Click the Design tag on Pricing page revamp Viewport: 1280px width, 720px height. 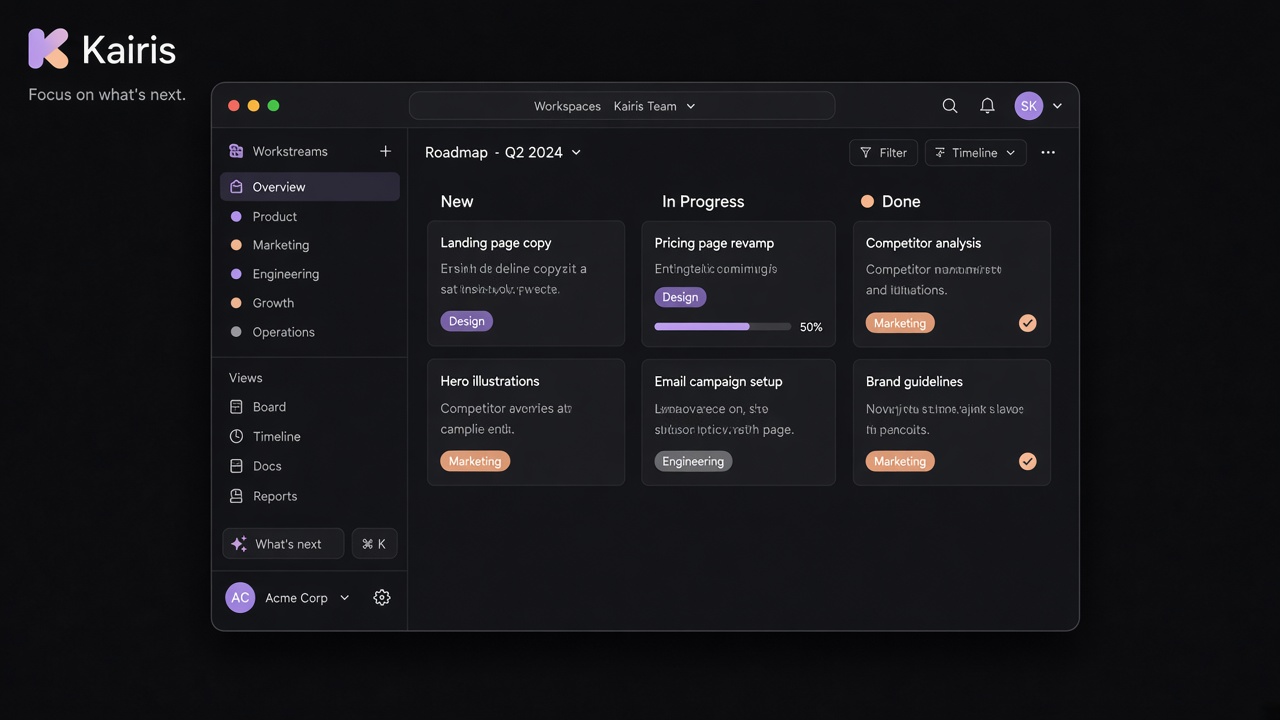(680, 297)
